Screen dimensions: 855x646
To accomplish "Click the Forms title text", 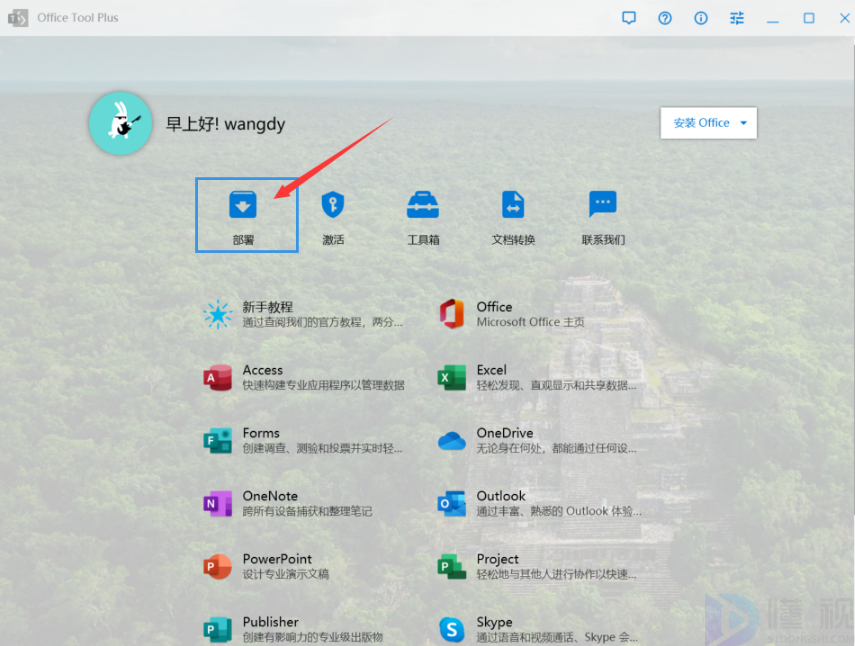I will coord(261,433).
